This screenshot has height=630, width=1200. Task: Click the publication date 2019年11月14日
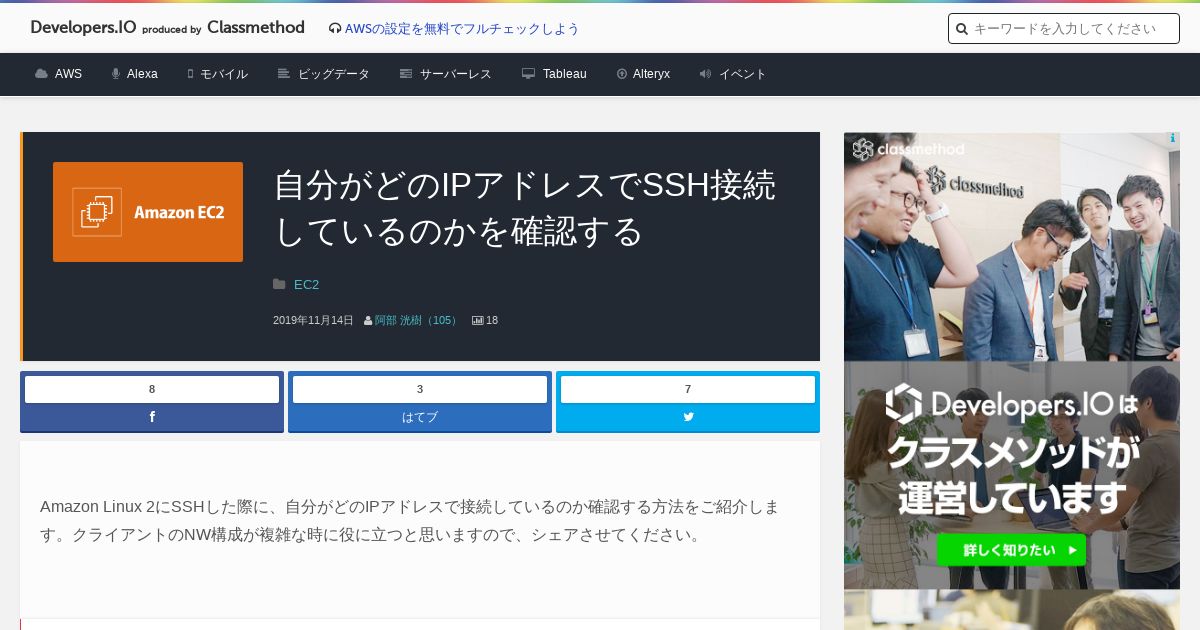click(x=313, y=321)
